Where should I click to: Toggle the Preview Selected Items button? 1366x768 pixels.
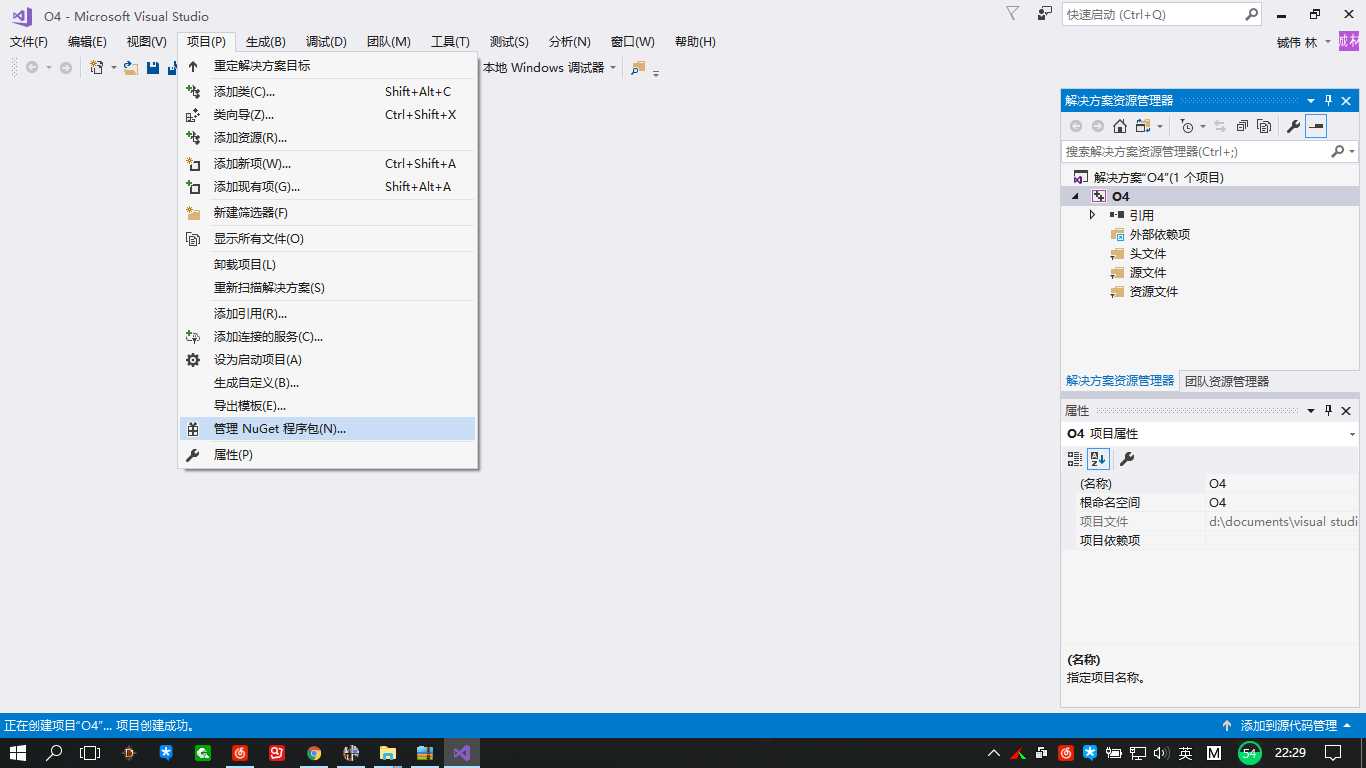coord(1316,126)
